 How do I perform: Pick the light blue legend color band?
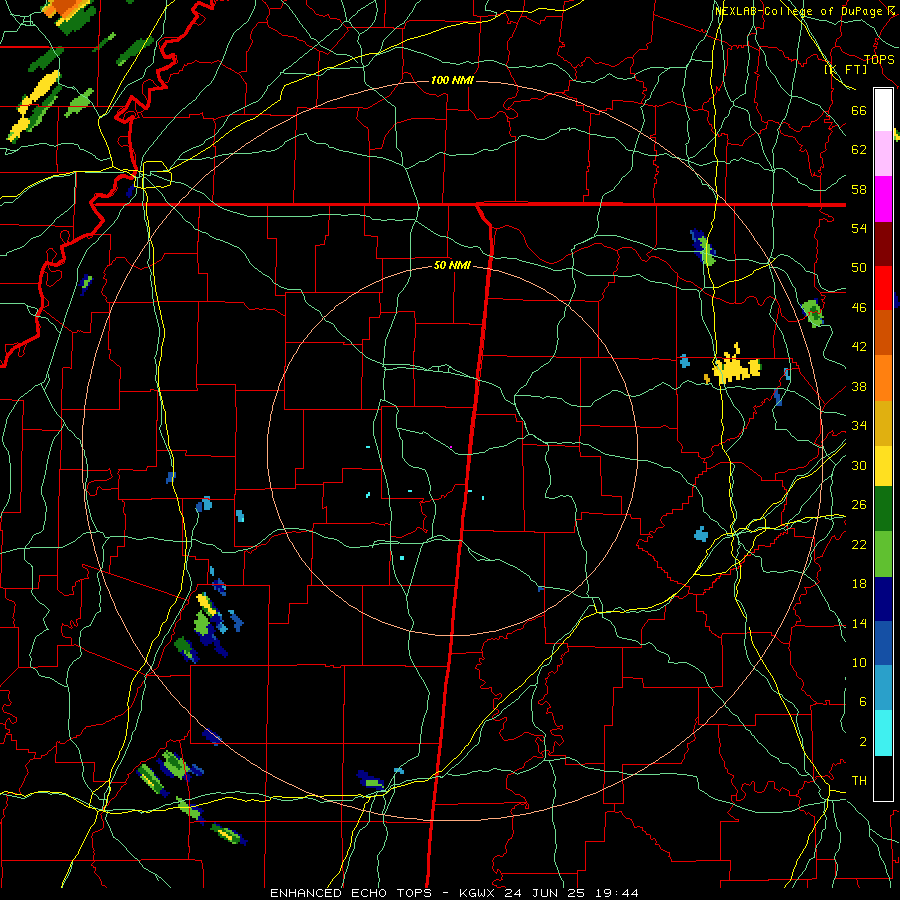883,688
